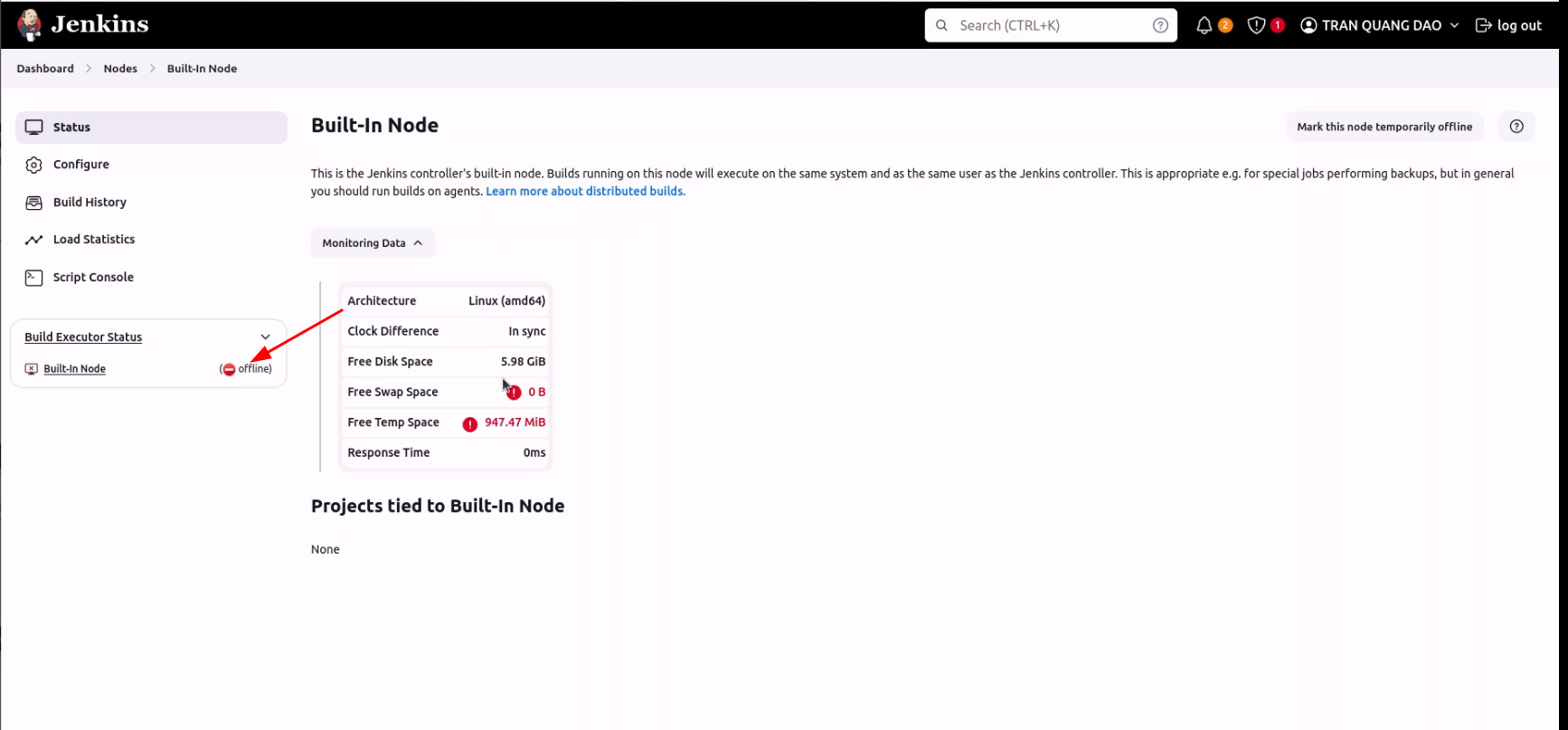This screenshot has height=730, width=1568.
Task: Click the Linux (amd64) value
Action: 506,301
